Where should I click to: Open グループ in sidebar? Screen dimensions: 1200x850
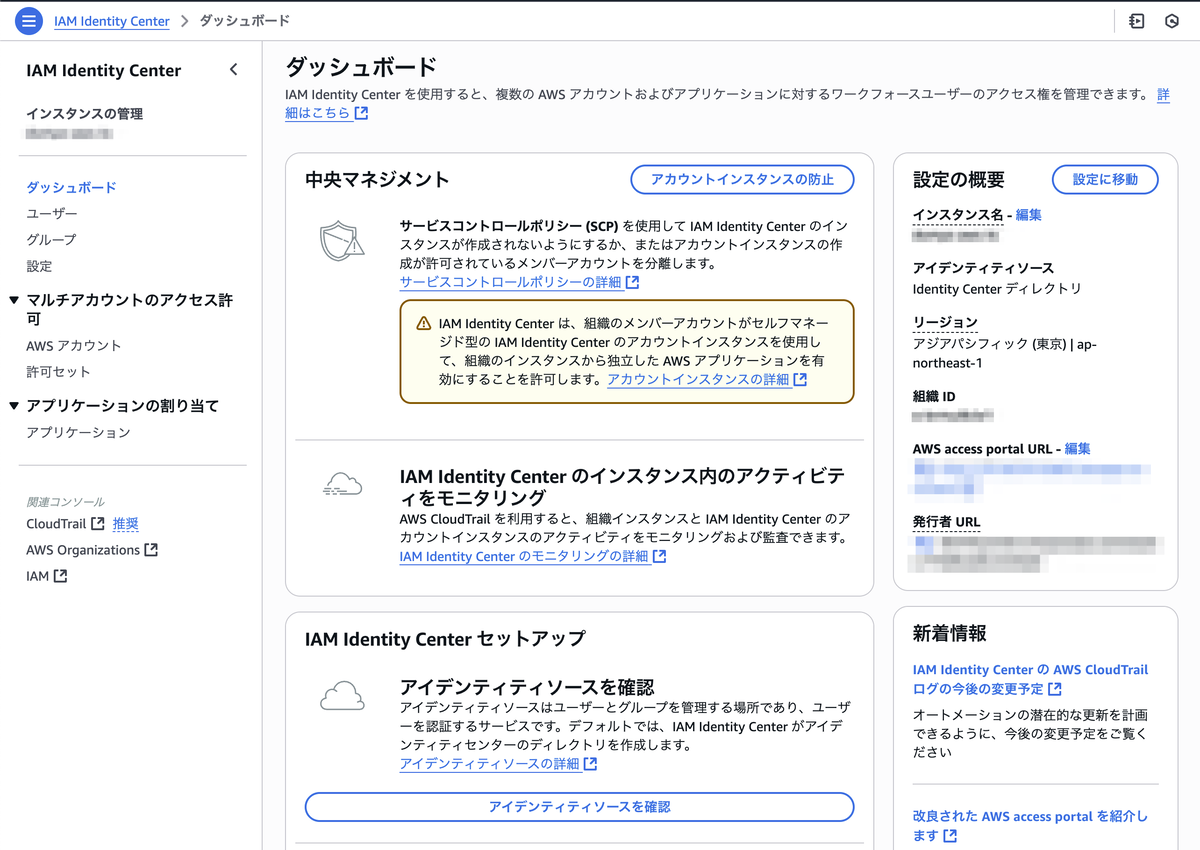(51, 240)
